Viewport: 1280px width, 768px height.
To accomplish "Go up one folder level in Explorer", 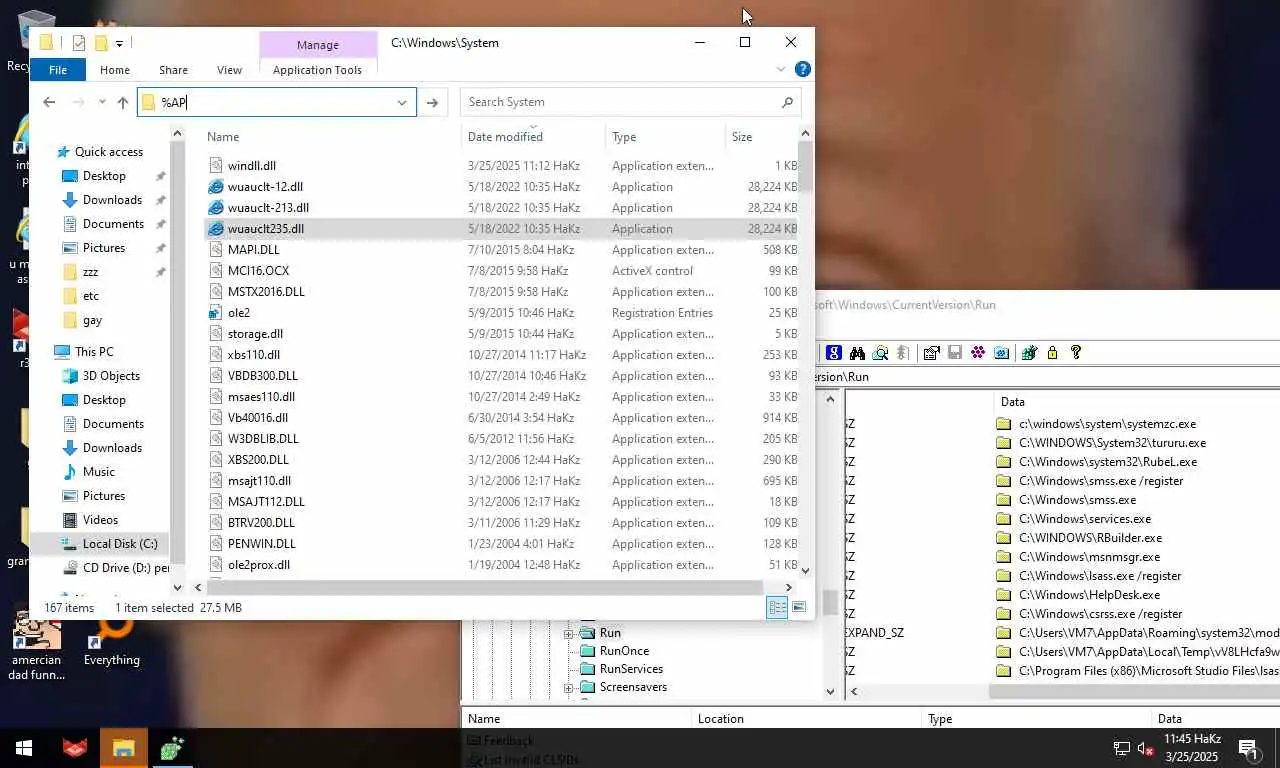I will [x=123, y=102].
